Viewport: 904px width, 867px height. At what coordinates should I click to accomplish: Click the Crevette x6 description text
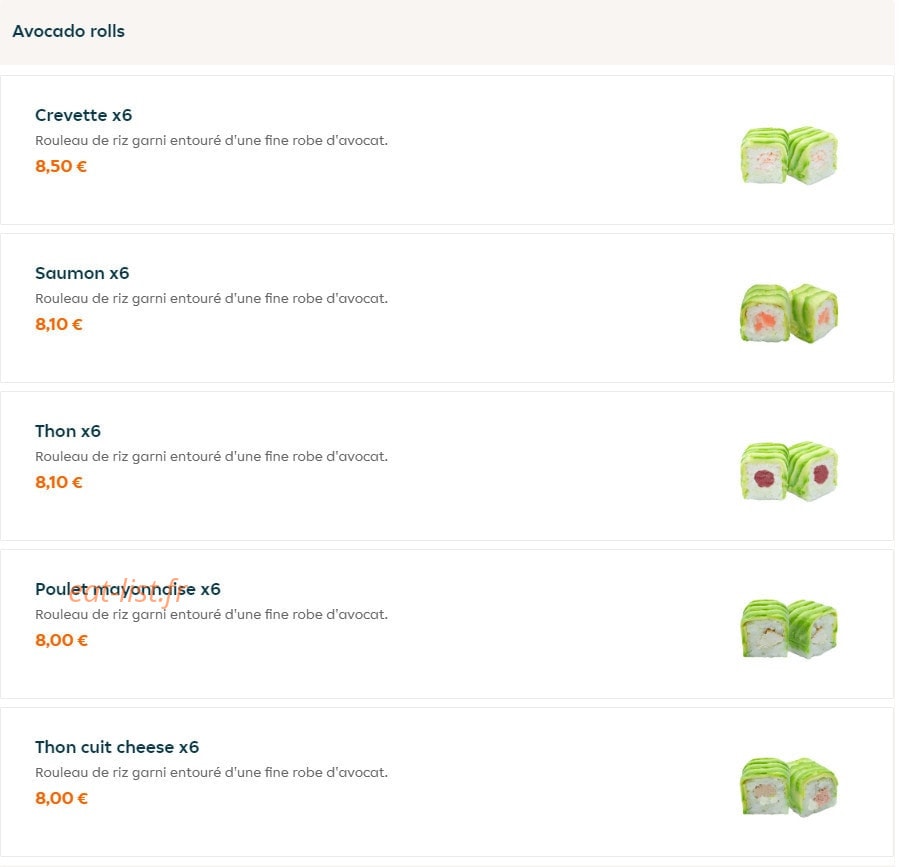pyautogui.click(x=212, y=141)
